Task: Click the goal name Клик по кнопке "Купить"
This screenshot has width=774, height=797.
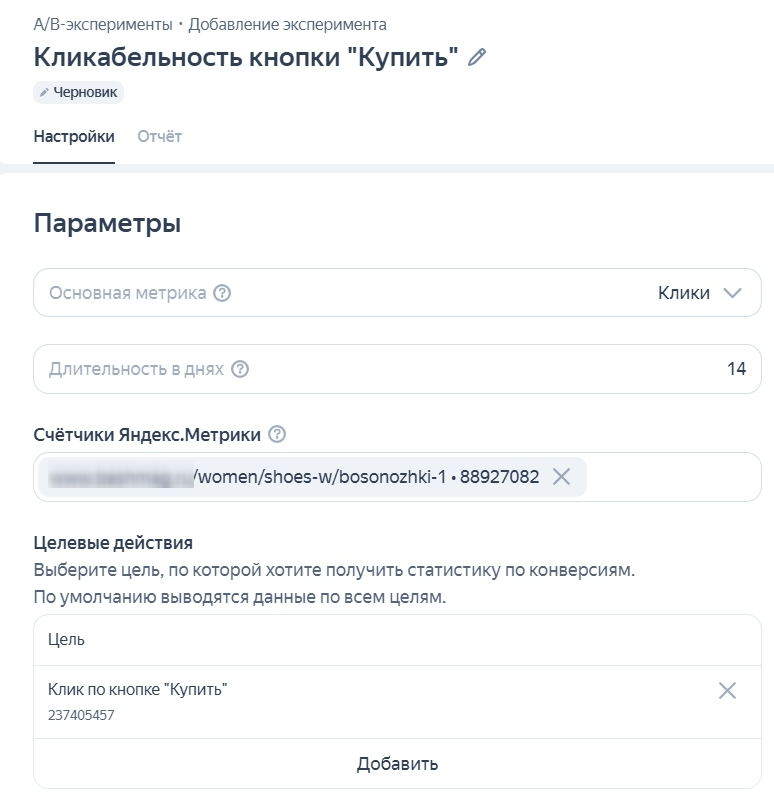Action: point(137,690)
